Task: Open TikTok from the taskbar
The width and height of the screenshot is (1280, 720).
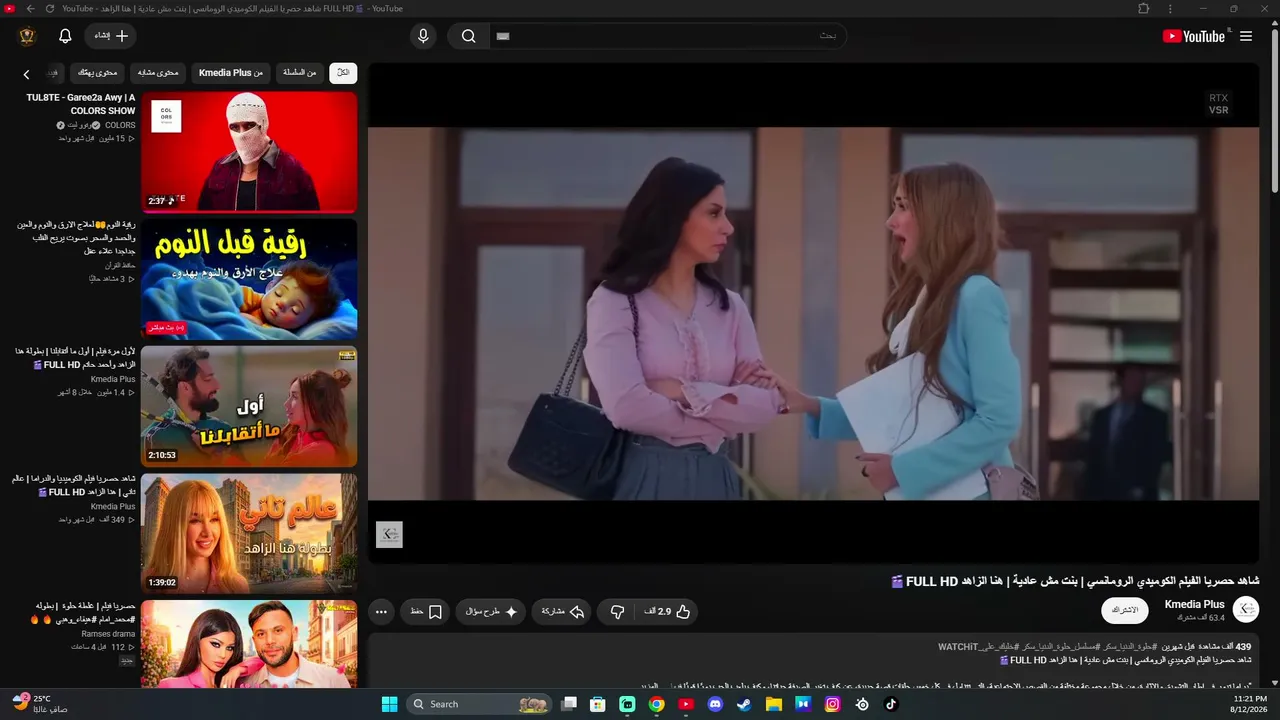Action: pos(891,704)
